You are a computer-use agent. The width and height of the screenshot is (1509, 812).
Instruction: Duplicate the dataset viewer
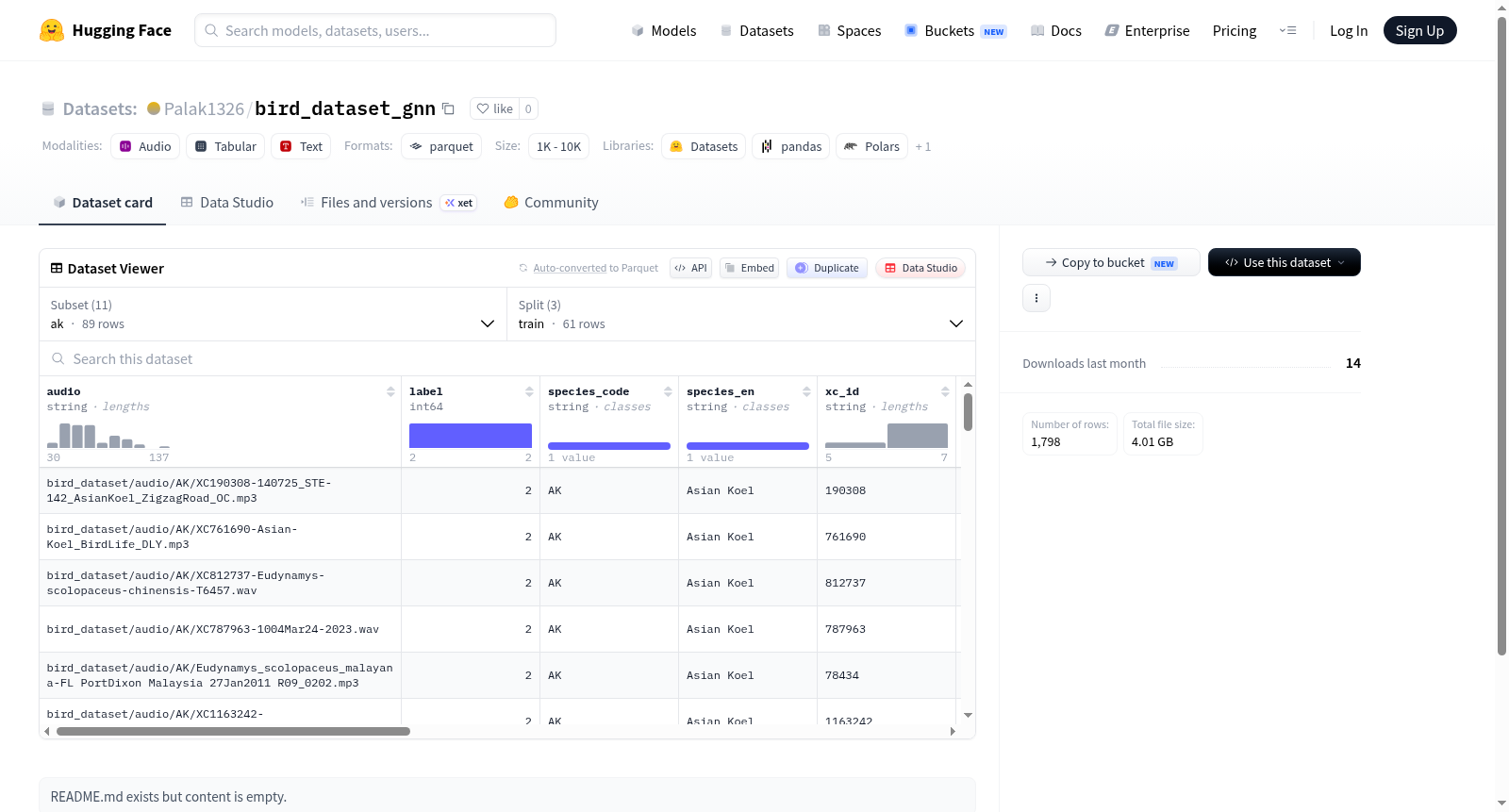click(827, 268)
